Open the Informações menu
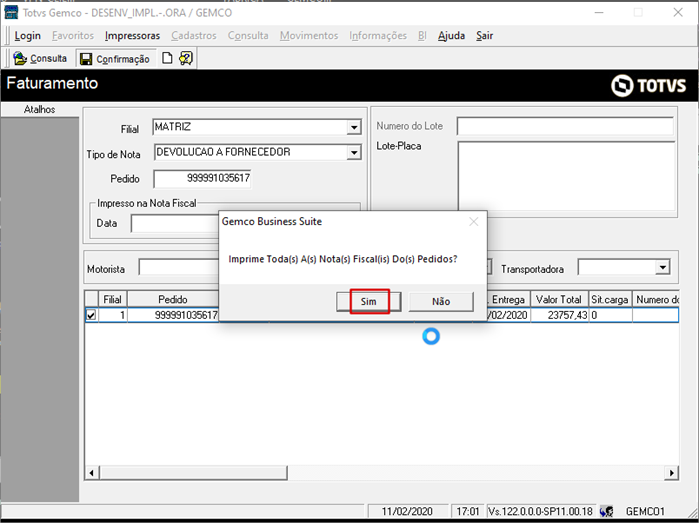The width and height of the screenshot is (699, 523). (x=378, y=36)
